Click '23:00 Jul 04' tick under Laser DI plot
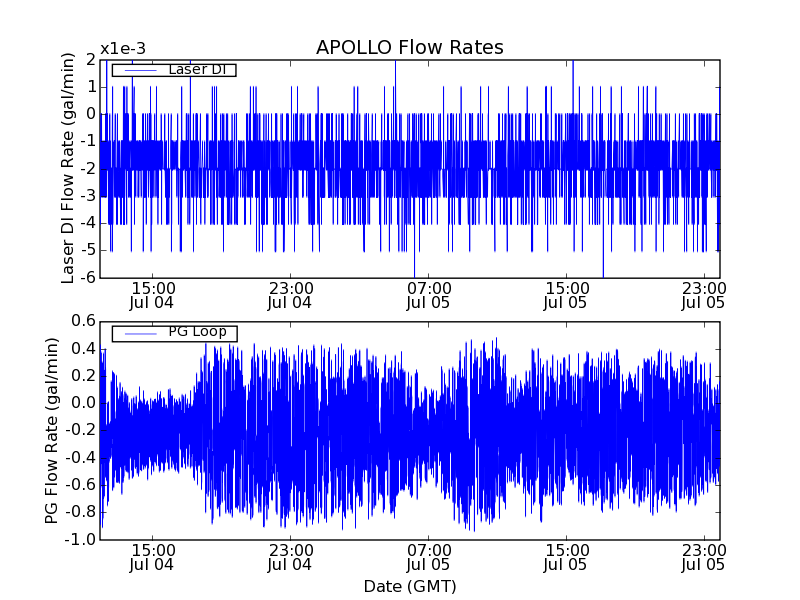Image resolution: width=800 pixels, height=600 pixels. tap(290, 295)
